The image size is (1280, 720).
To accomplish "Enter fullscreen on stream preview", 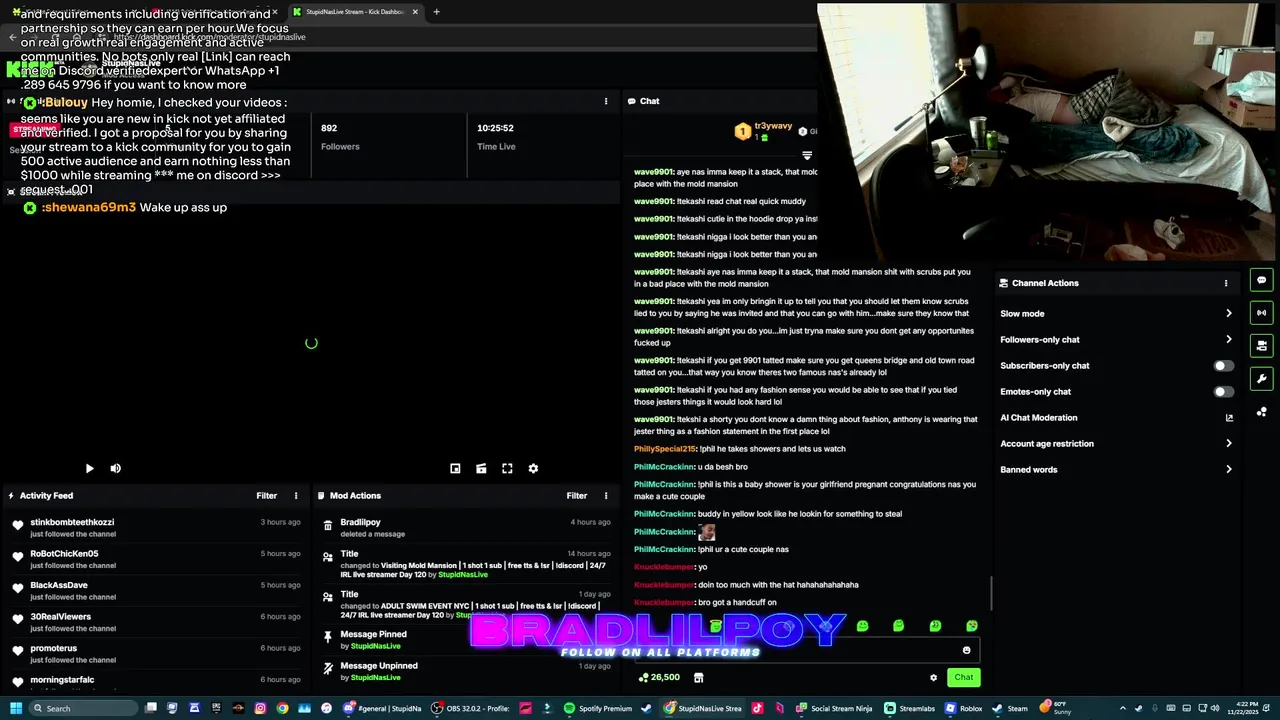I will (507, 468).
